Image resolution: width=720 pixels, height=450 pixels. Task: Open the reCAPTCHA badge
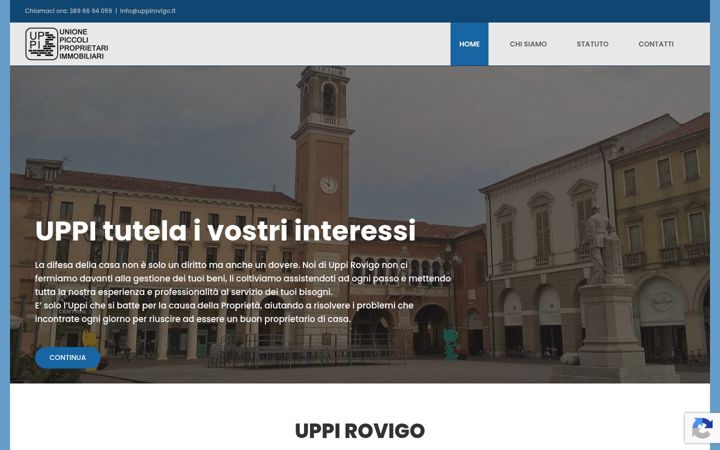(x=702, y=428)
